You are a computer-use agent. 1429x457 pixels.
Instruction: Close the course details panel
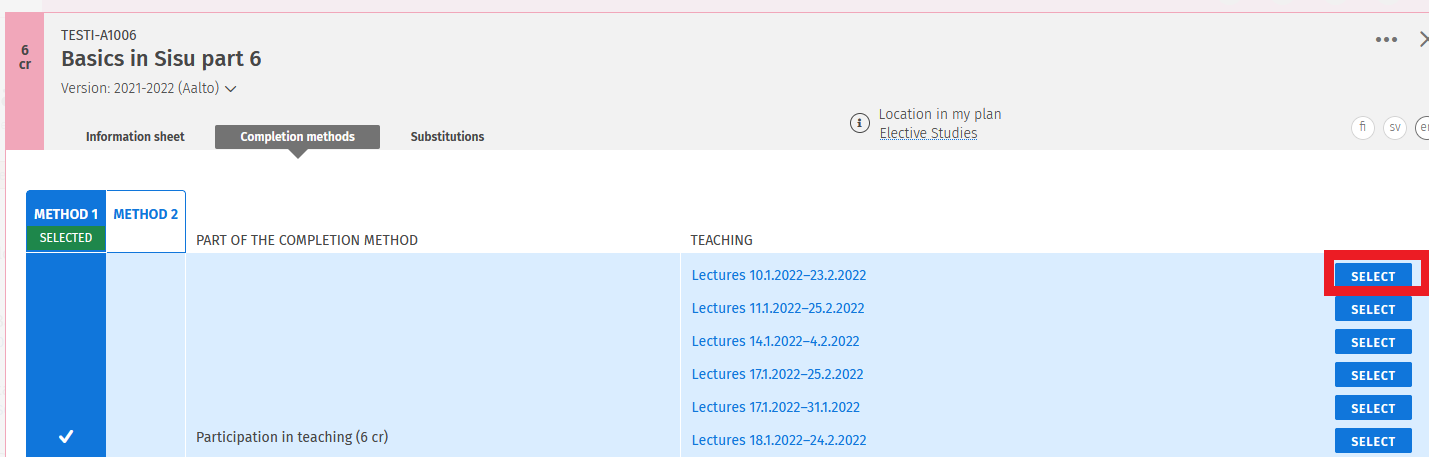pos(1423,40)
